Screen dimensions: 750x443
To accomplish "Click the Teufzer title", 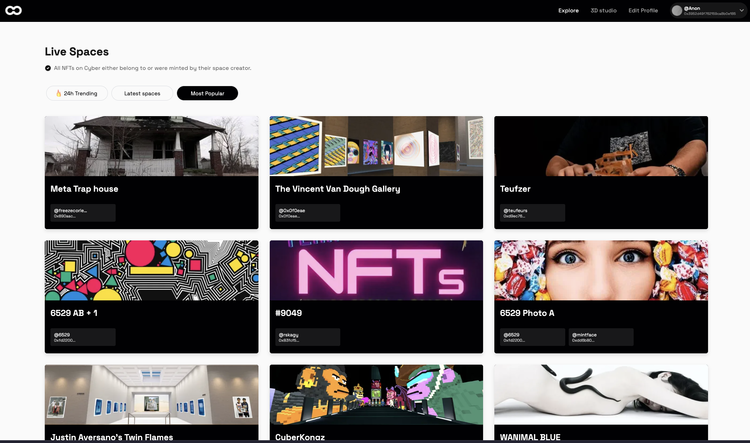I will [515, 189].
